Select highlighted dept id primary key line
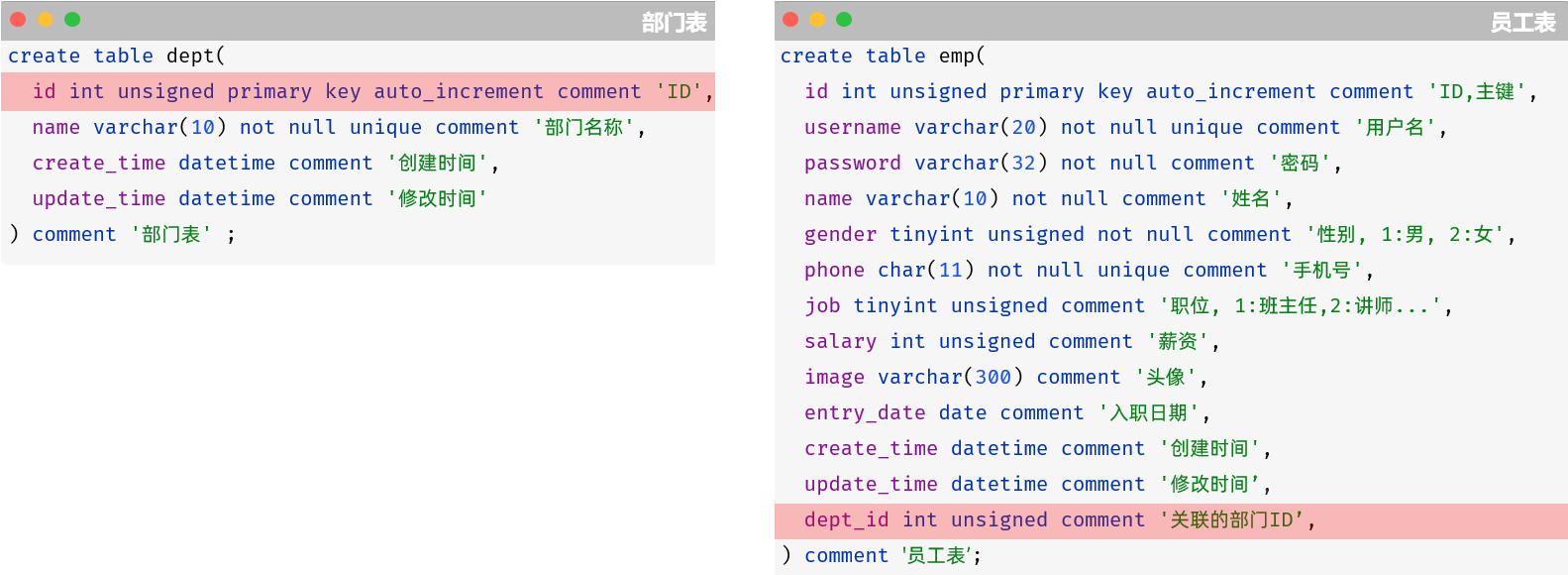The height and width of the screenshot is (575, 1568). (358, 91)
